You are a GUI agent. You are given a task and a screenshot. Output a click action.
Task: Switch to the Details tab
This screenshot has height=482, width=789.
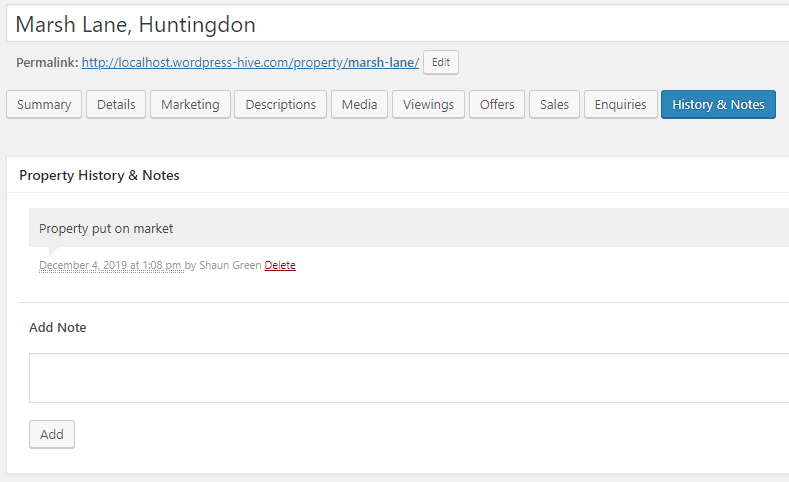(116, 105)
